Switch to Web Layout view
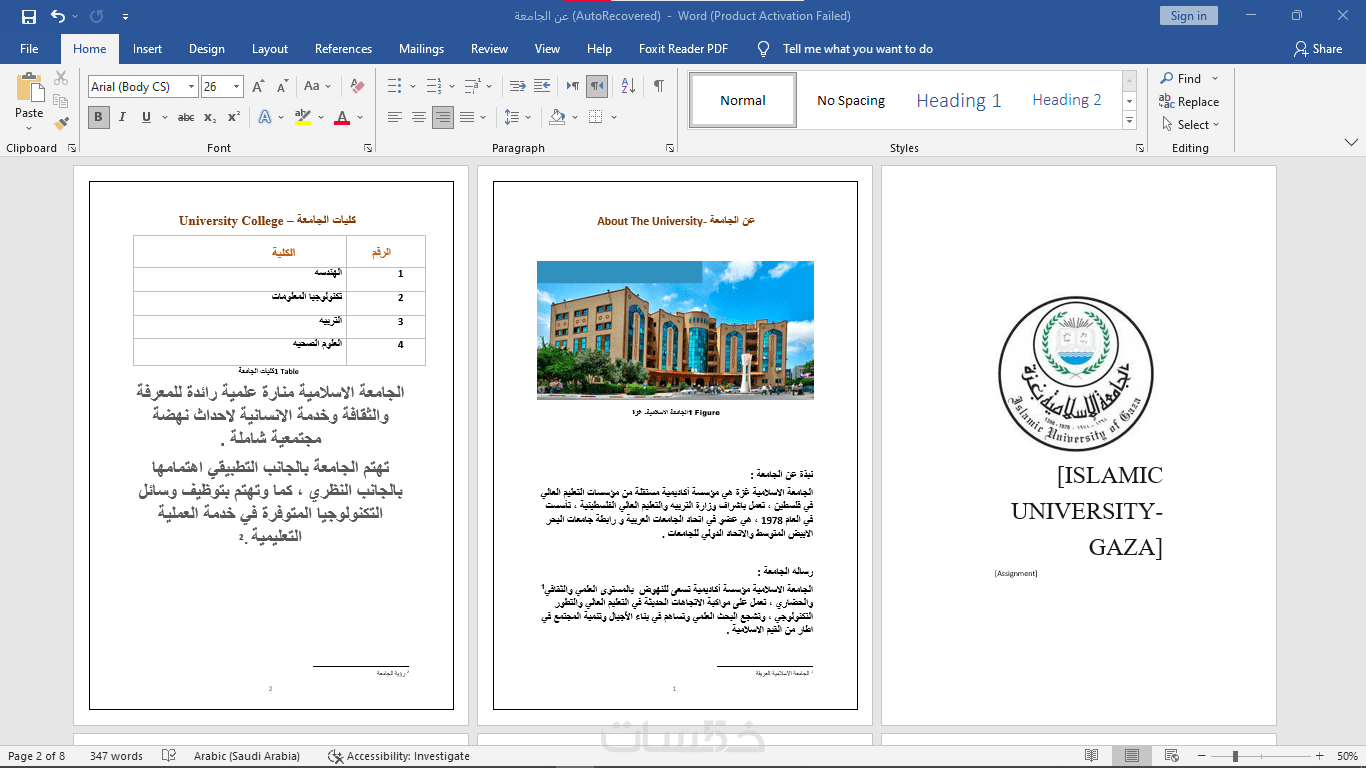Viewport: 1366px width, 768px height. (x=1170, y=756)
